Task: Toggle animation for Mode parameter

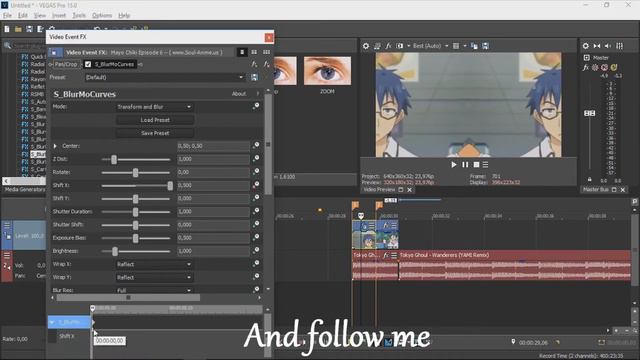Action: 256,106
